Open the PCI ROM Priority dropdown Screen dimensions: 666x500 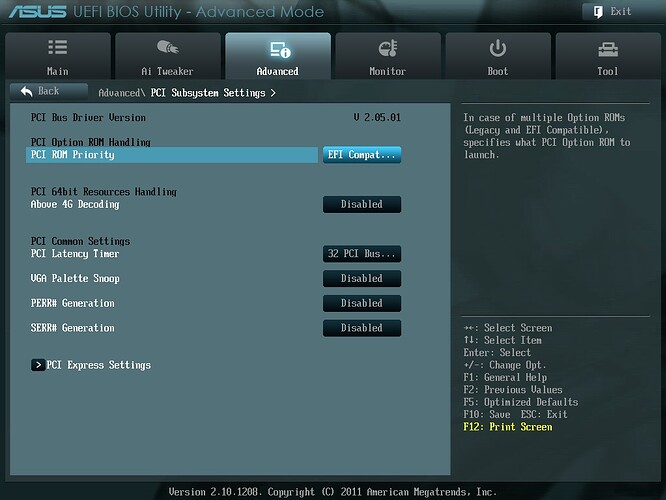361,155
